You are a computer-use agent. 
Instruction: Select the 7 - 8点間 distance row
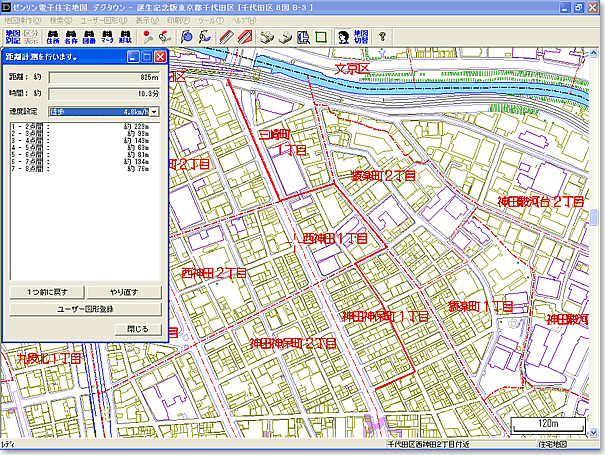[80, 169]
